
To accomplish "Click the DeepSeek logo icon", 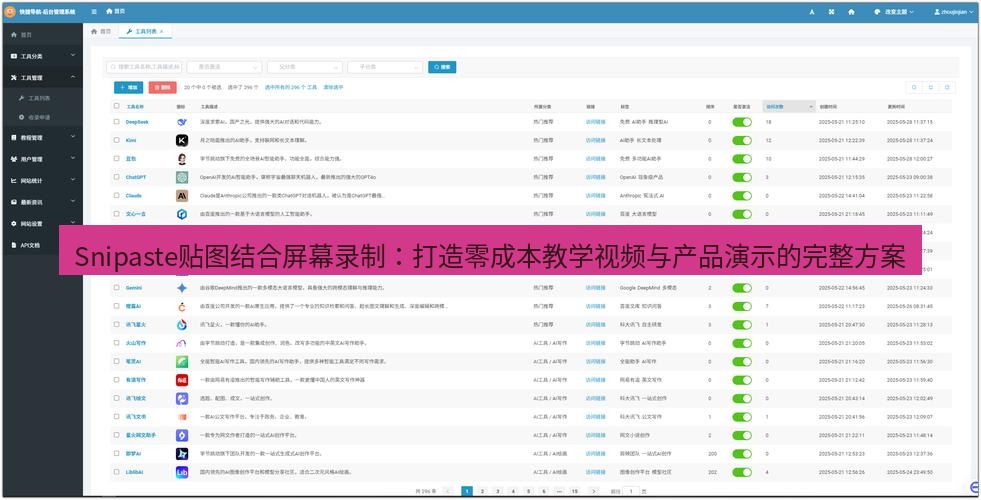I will pos(182,122).
